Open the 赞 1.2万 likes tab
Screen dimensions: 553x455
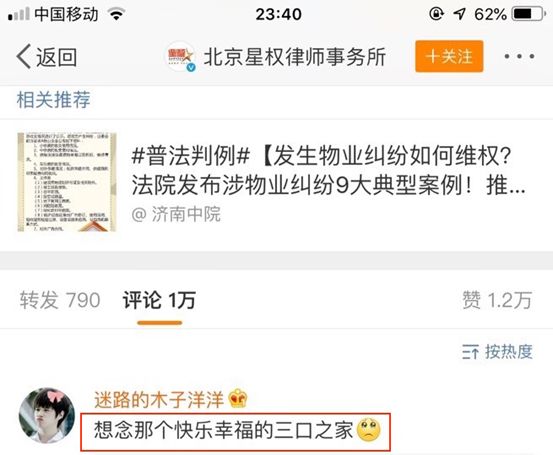click(497, 301)
